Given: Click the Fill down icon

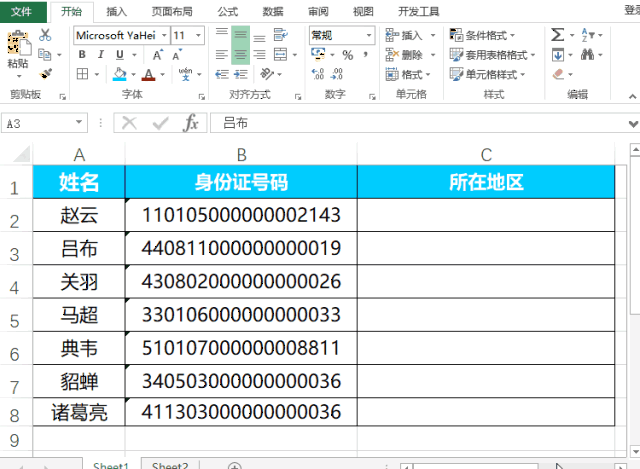Looking at the screenshot, I should [558, 55].
